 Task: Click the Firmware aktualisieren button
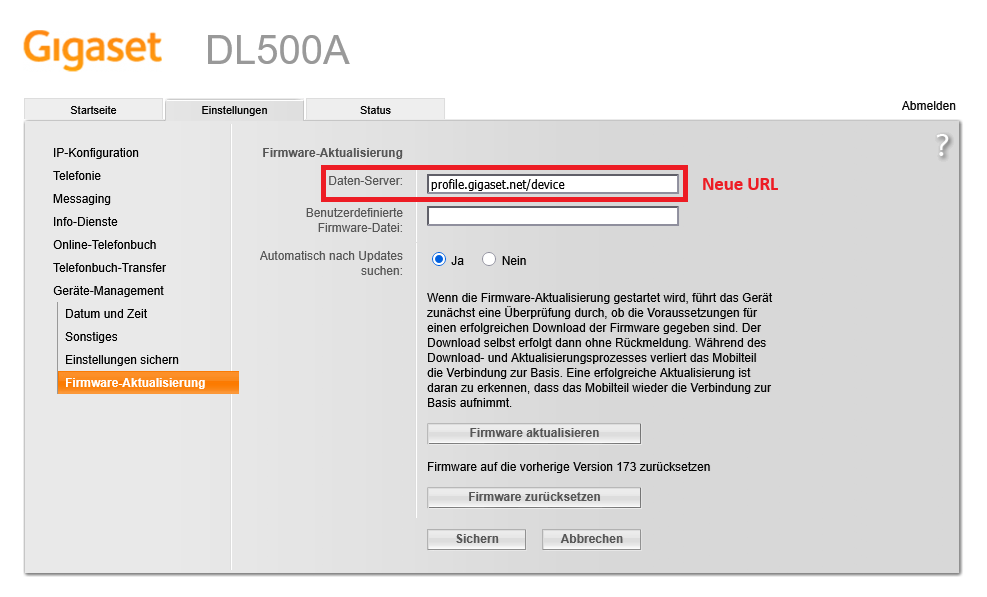pos(533,433)
